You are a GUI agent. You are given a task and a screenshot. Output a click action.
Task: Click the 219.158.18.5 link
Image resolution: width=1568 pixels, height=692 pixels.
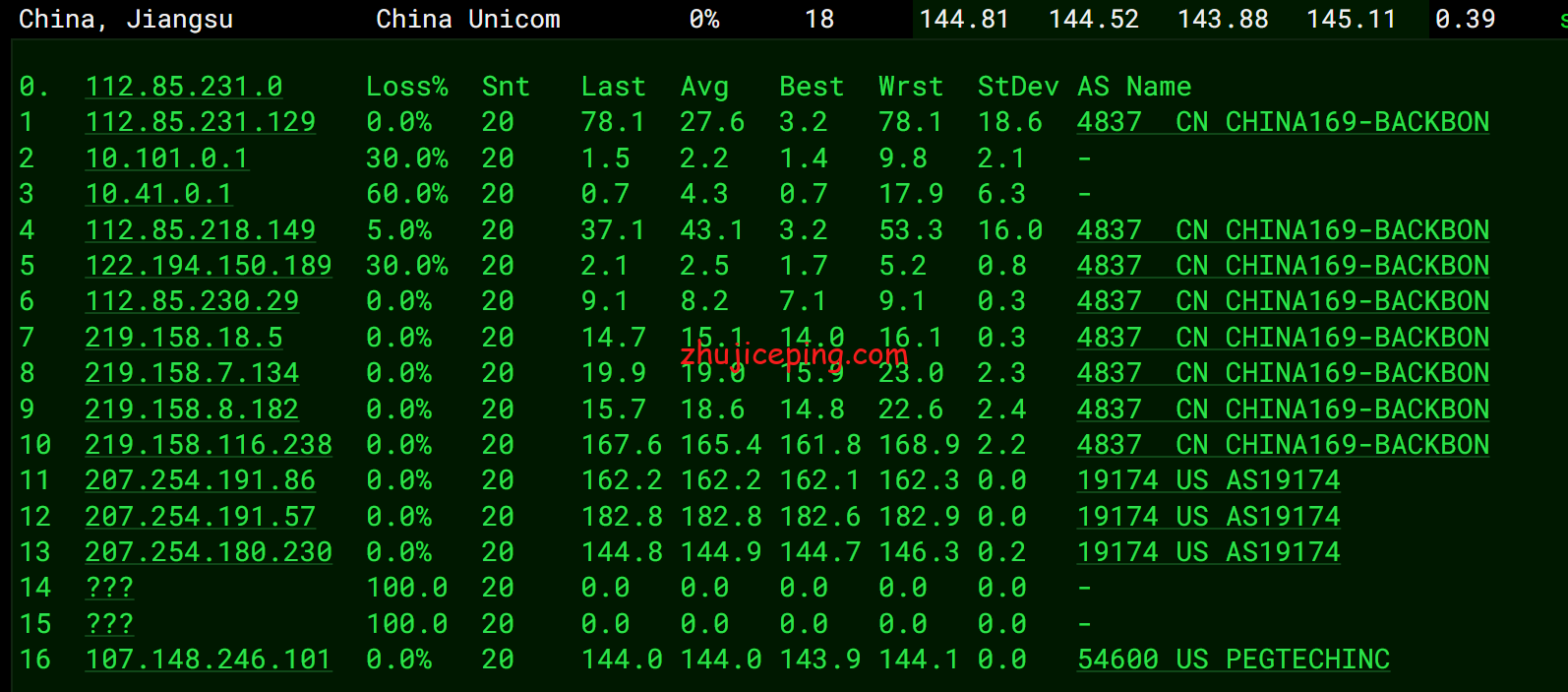click(184, 338)
